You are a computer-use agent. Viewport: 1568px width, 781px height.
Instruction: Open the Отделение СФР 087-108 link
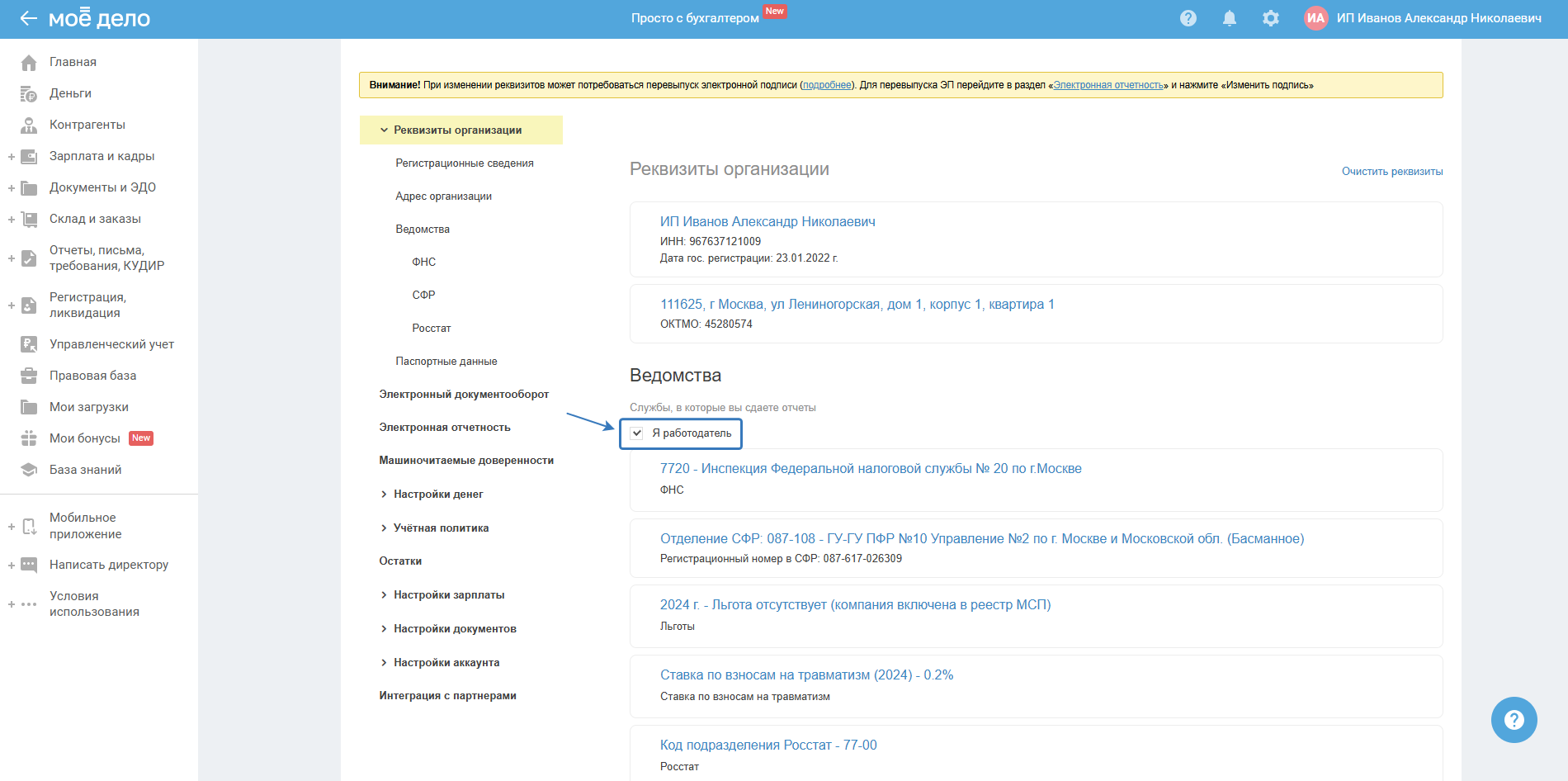coord(982,539)
